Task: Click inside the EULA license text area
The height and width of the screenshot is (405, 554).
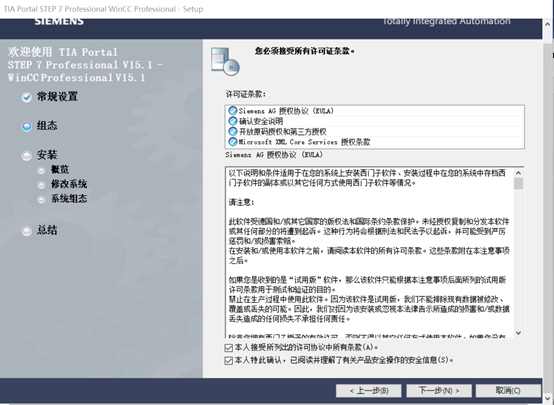Action: click(370, 252)
